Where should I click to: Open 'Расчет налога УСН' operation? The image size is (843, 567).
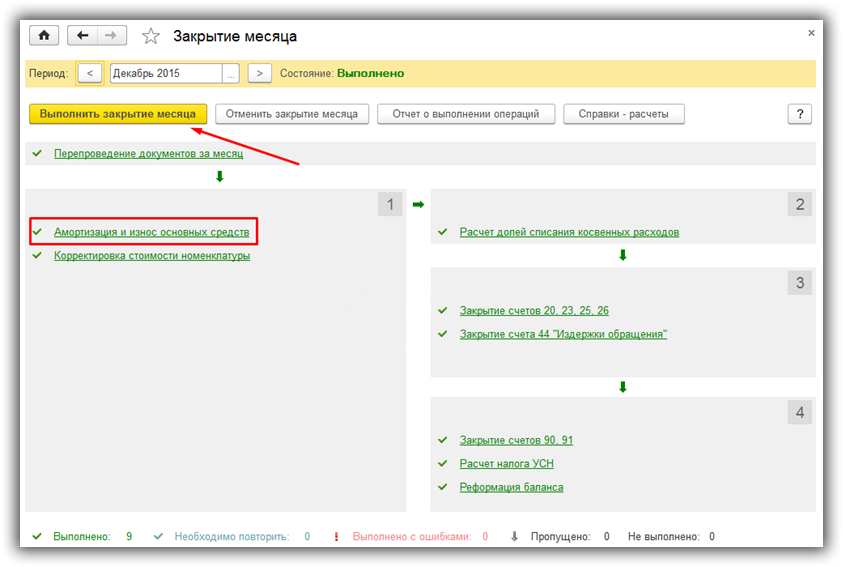click(506, 464)
